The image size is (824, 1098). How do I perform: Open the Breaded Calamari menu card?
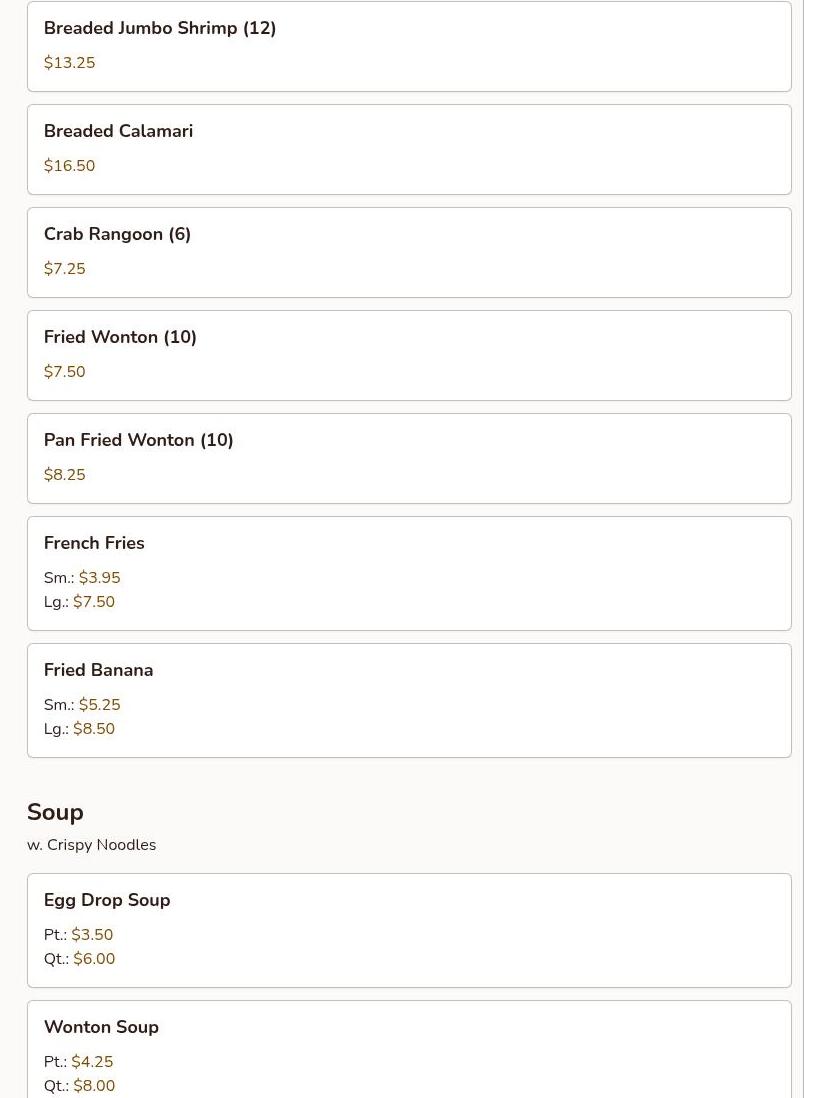pyautogui.click(x=409, y=149)
